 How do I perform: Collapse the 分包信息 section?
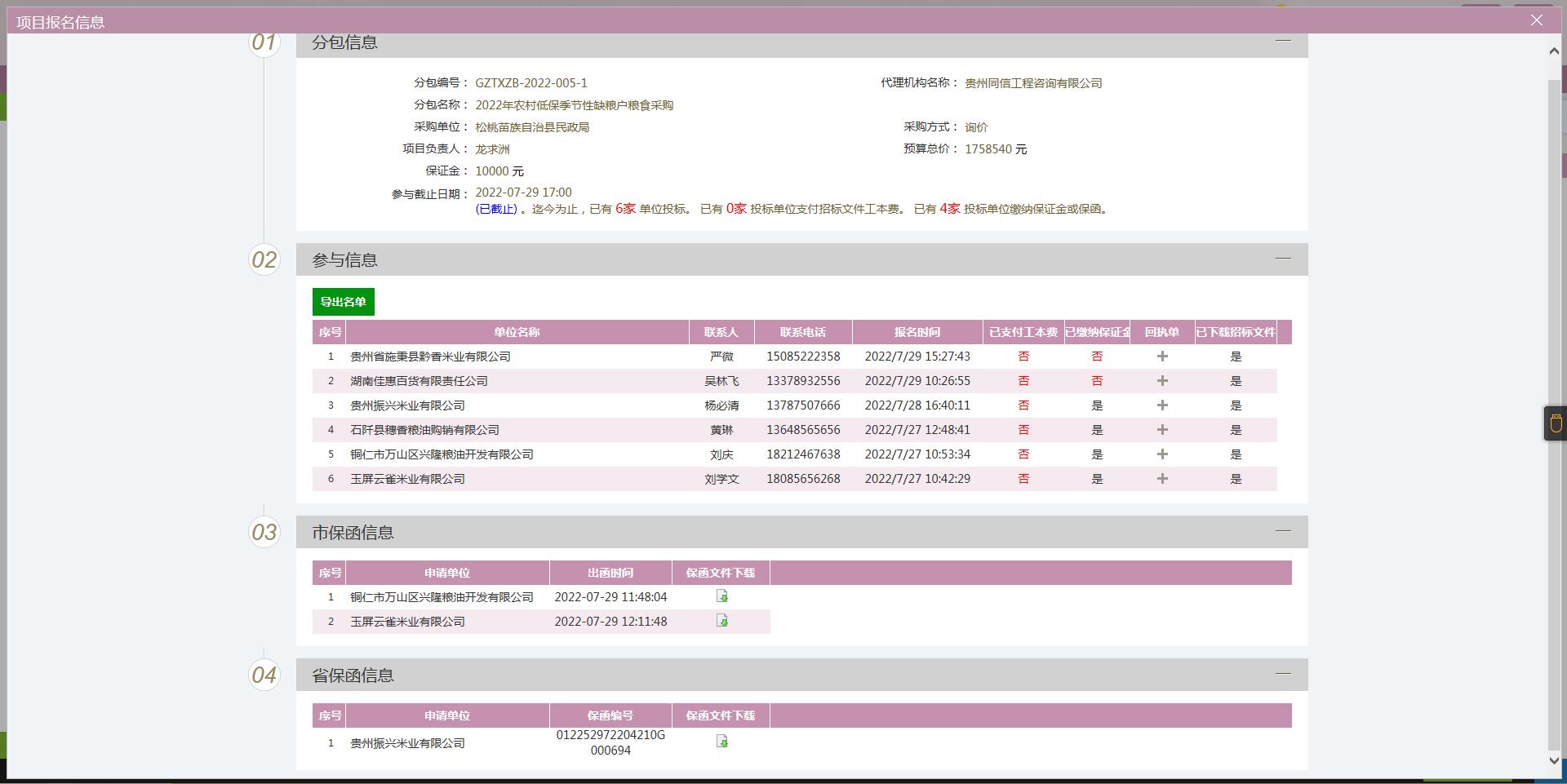[1283, 41]
